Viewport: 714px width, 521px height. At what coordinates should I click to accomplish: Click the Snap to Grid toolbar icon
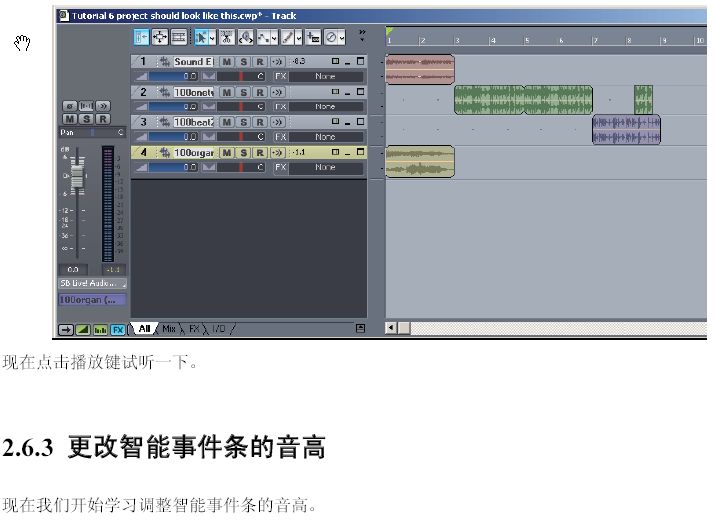click(331, 37)
